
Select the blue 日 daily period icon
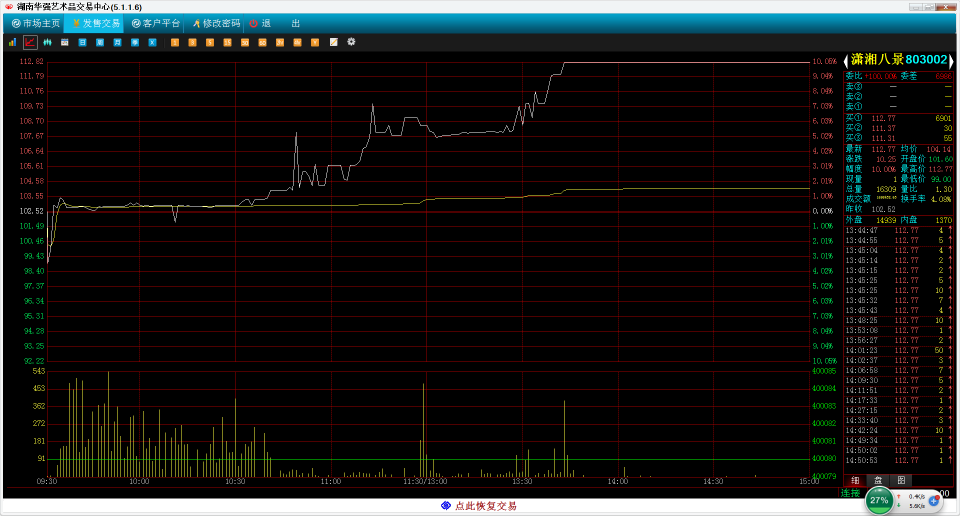click(x=82, y=42)
